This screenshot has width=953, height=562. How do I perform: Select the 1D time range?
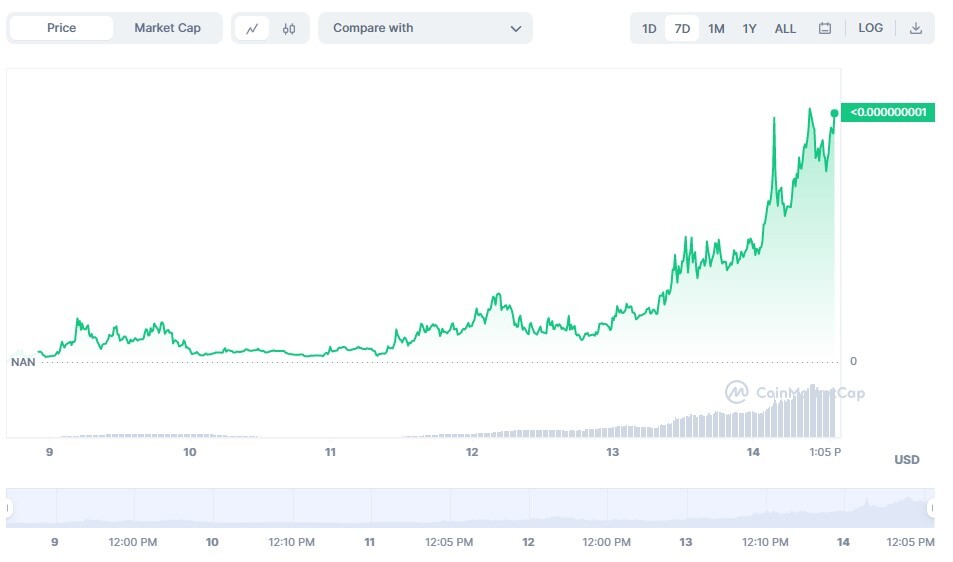coord(649,29)
